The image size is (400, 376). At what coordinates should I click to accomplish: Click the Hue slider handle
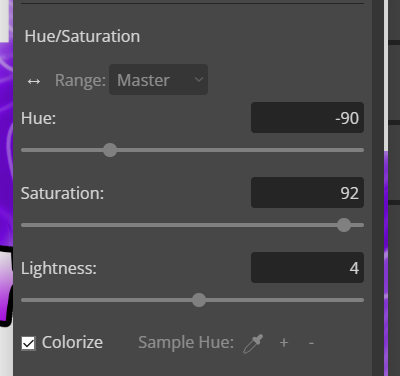110,150
